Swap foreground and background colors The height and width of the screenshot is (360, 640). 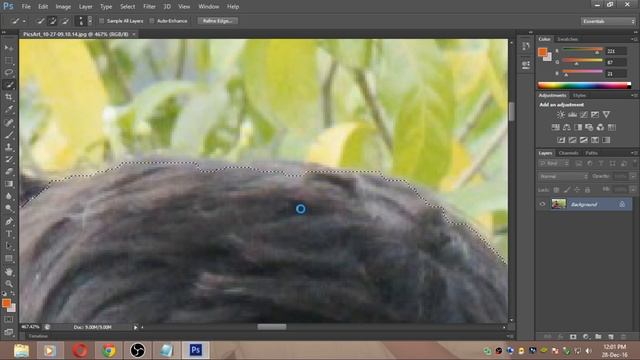tap(13, 293)
